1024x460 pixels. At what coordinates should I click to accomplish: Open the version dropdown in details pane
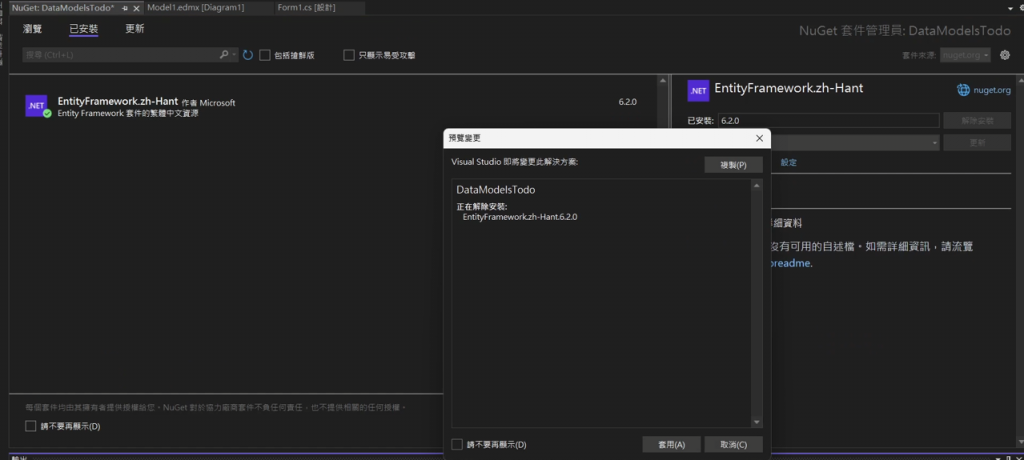point(935,142)
